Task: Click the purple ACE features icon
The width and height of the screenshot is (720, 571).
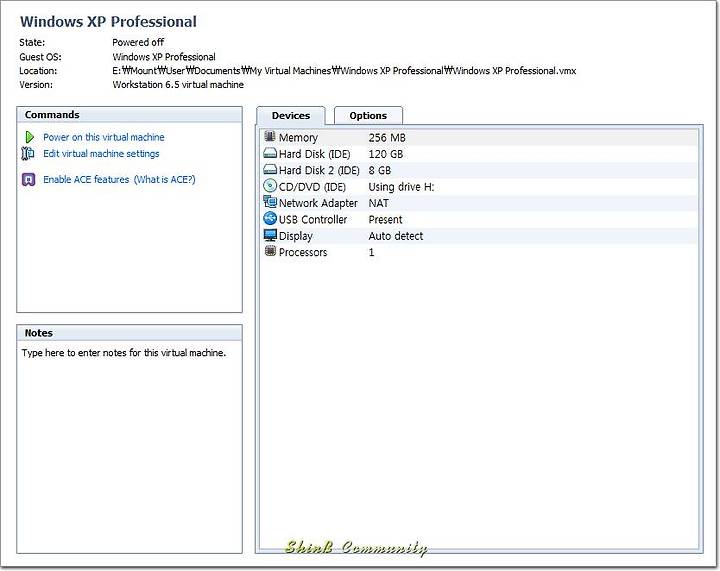Action: 28,179
